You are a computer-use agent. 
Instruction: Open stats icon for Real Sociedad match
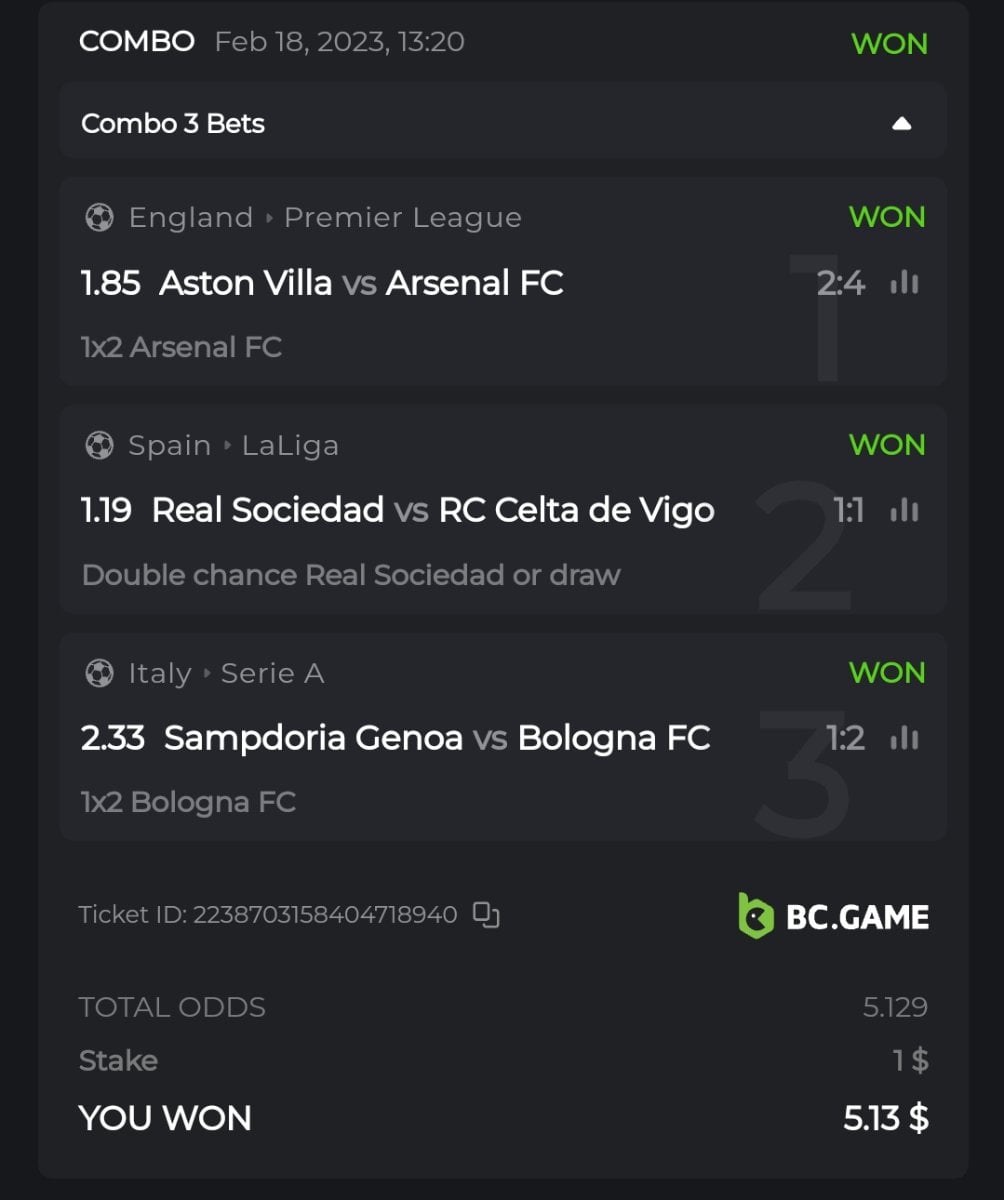click(x=904, y=511)
